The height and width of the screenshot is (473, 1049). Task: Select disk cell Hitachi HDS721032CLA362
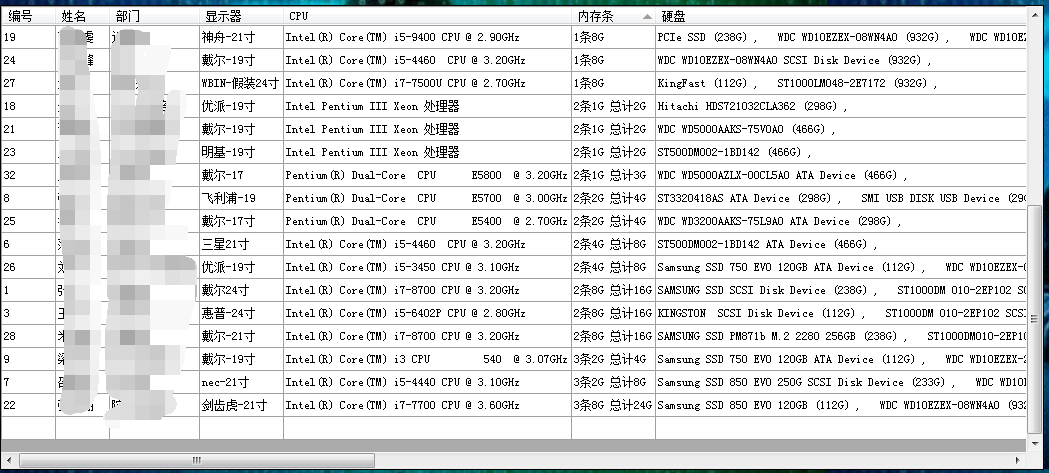coord(840,106)
